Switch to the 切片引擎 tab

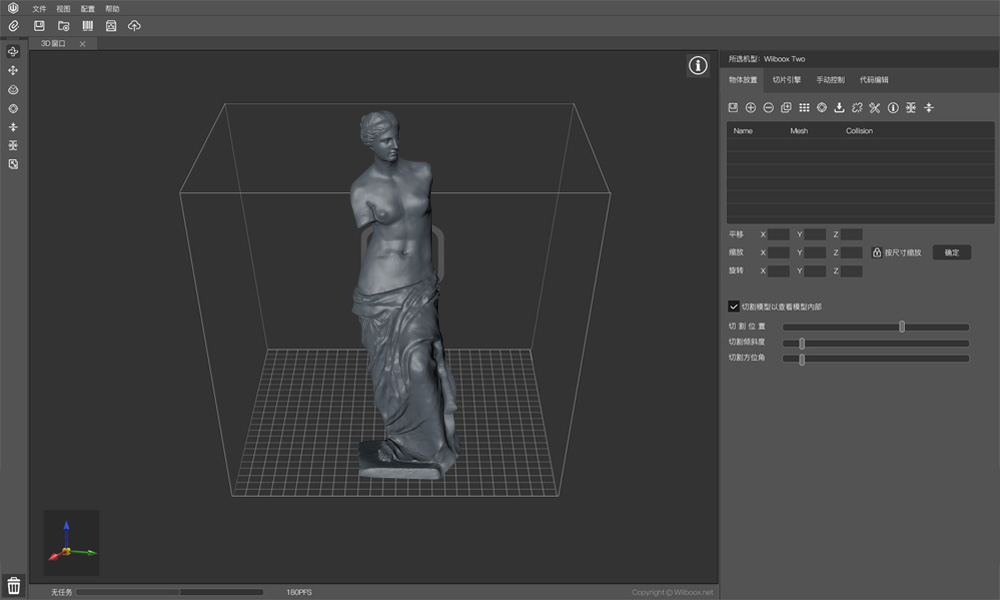point(786,80)
